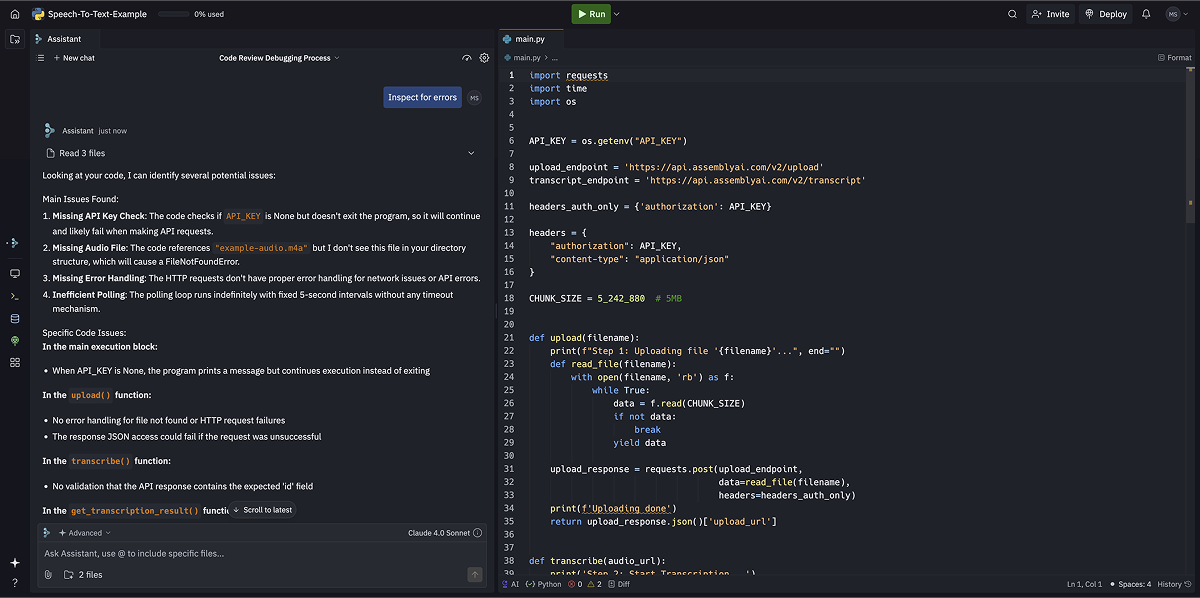
Task: Open the notifications bell
Action: click(1146, 14)
